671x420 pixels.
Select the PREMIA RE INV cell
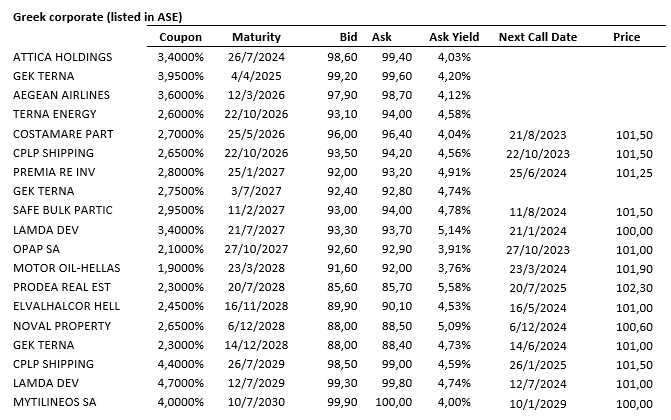55,172
